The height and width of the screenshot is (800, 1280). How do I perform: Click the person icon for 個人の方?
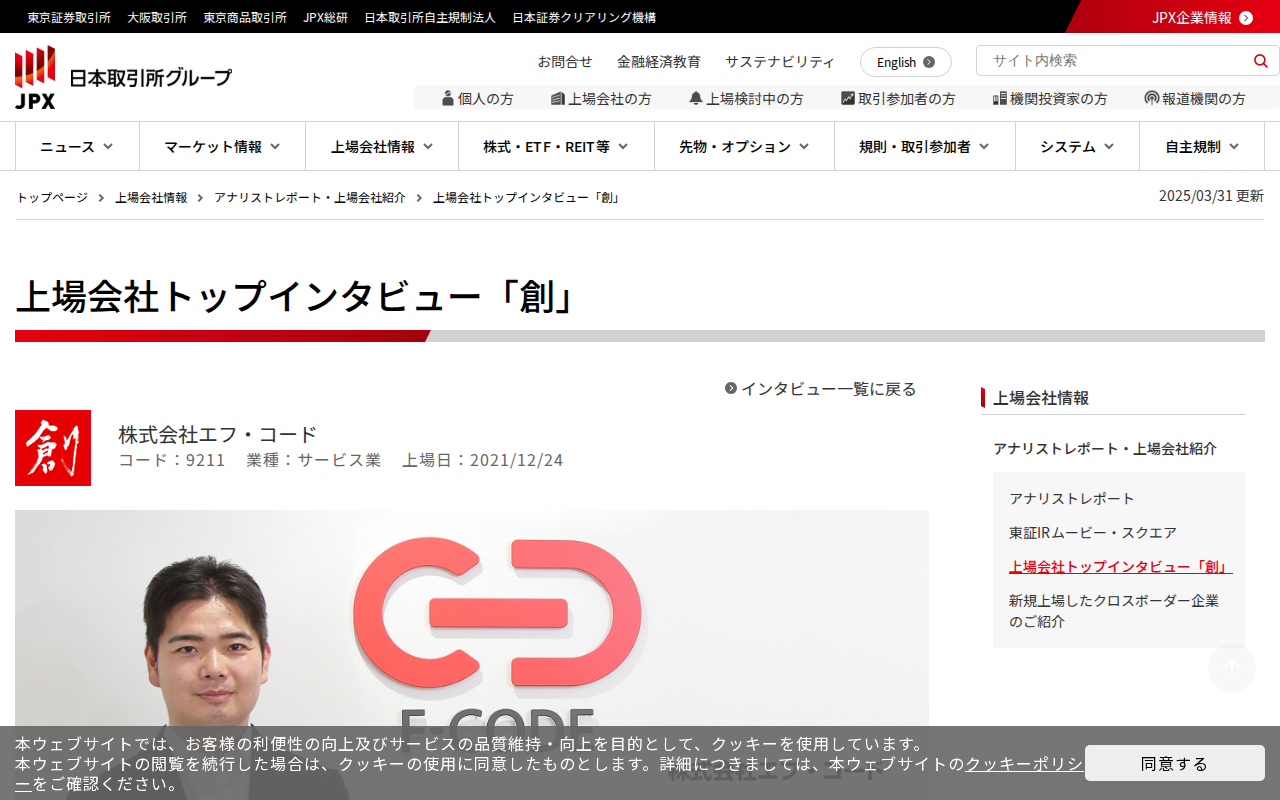coord(448,98)
